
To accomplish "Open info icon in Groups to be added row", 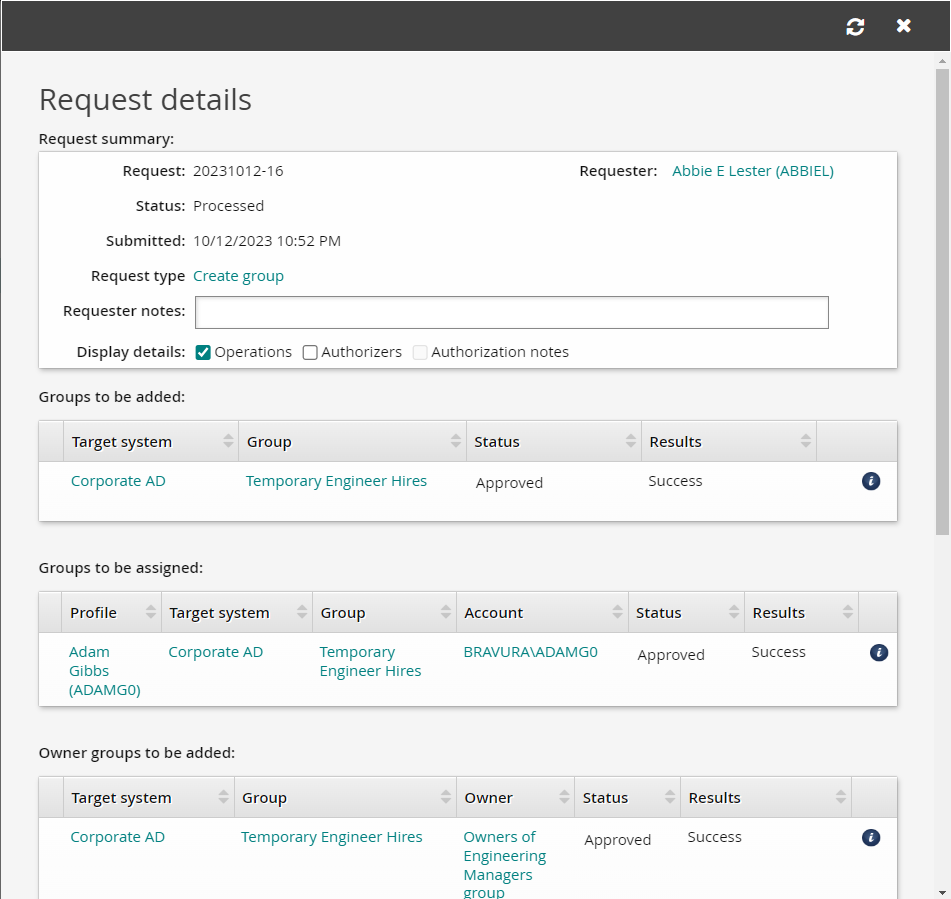I will 871,482.
